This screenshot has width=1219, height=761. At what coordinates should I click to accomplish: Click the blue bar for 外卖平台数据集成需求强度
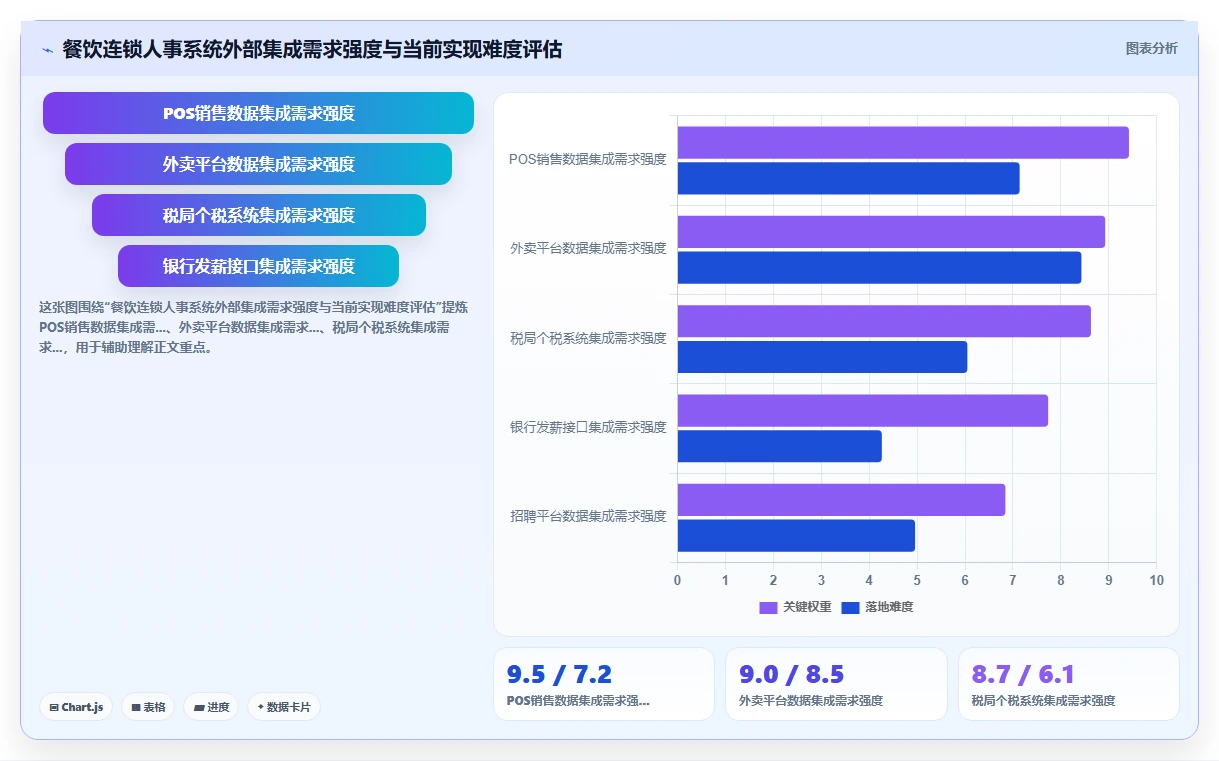point(879,267)
